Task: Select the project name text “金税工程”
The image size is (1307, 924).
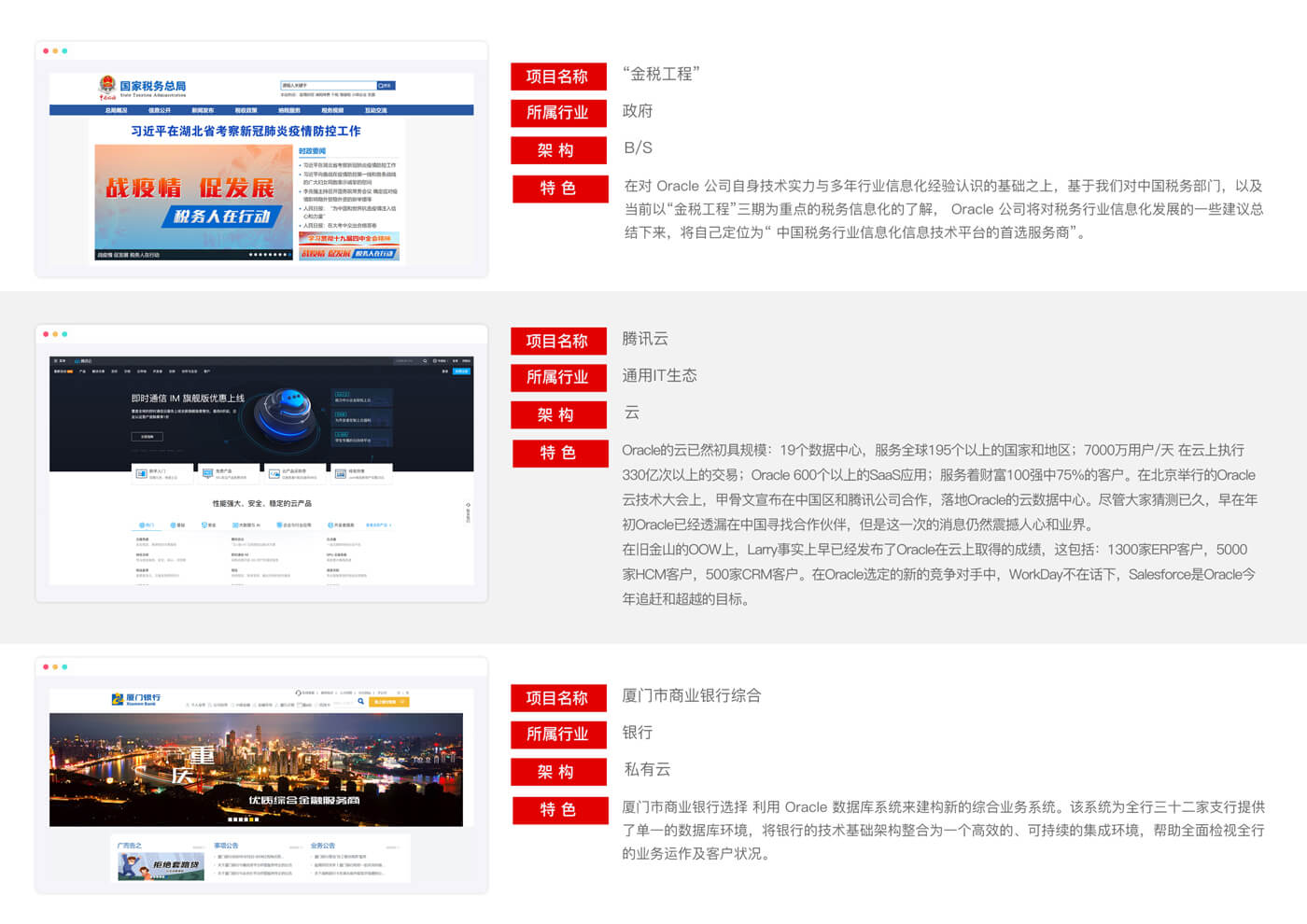Action: [661, 75]
